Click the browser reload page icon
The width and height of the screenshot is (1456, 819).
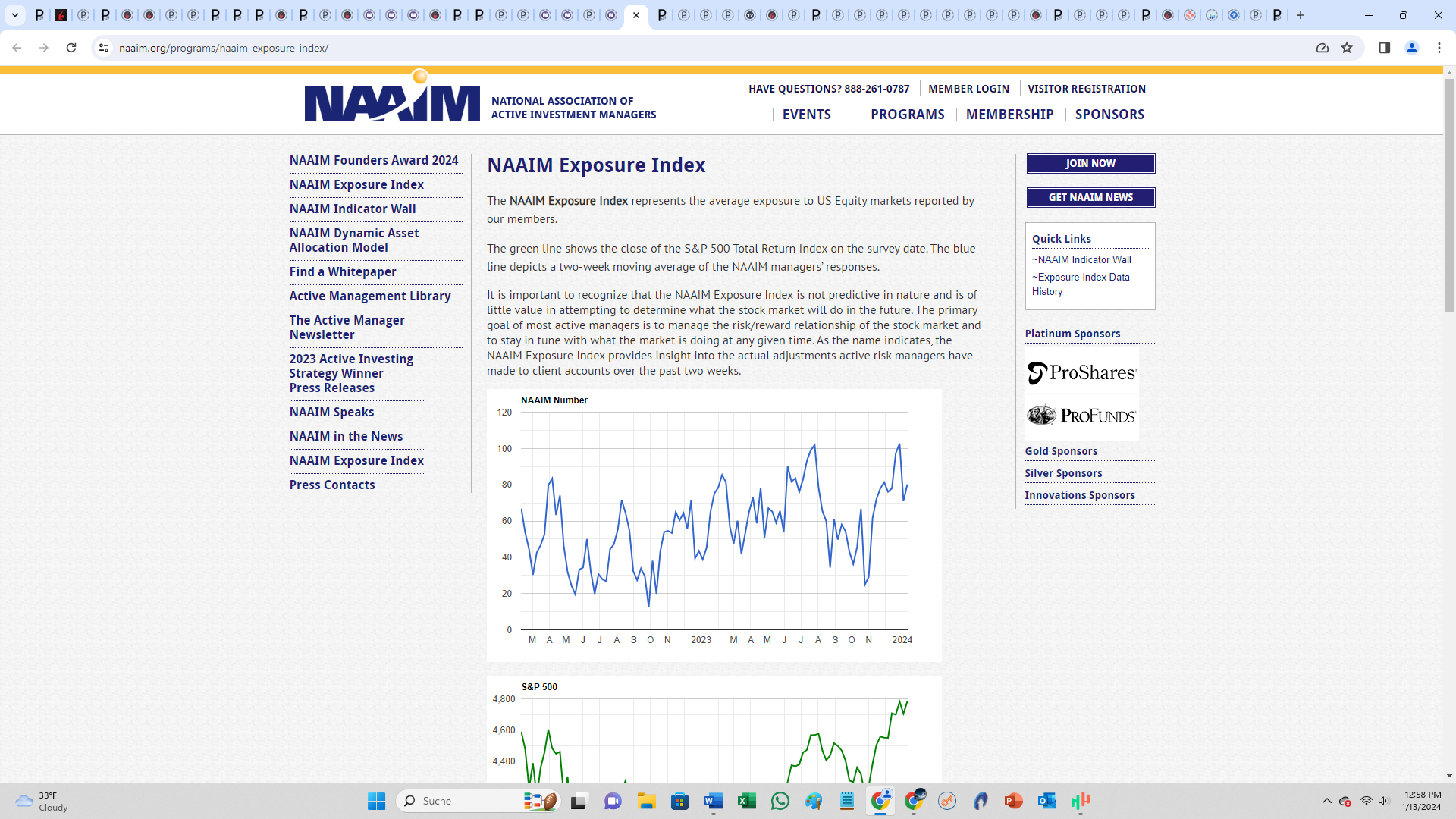pyautogui.click(x=71, y=48)
